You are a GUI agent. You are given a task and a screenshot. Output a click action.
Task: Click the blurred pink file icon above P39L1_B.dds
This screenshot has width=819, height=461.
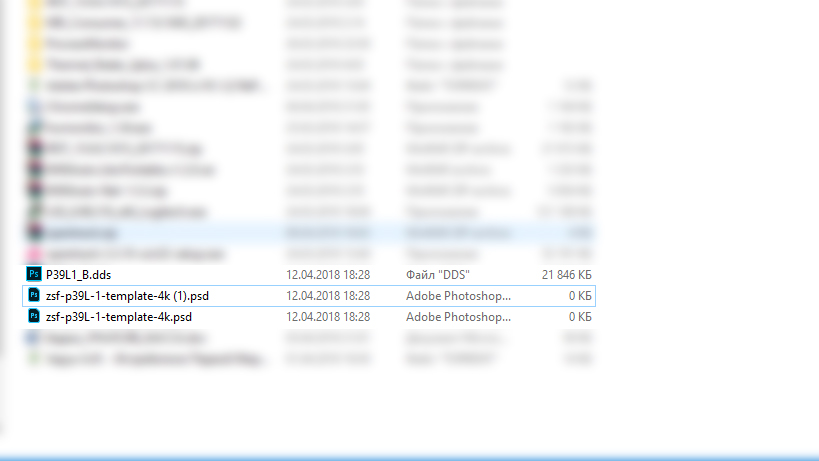click(x=34, y=254)
